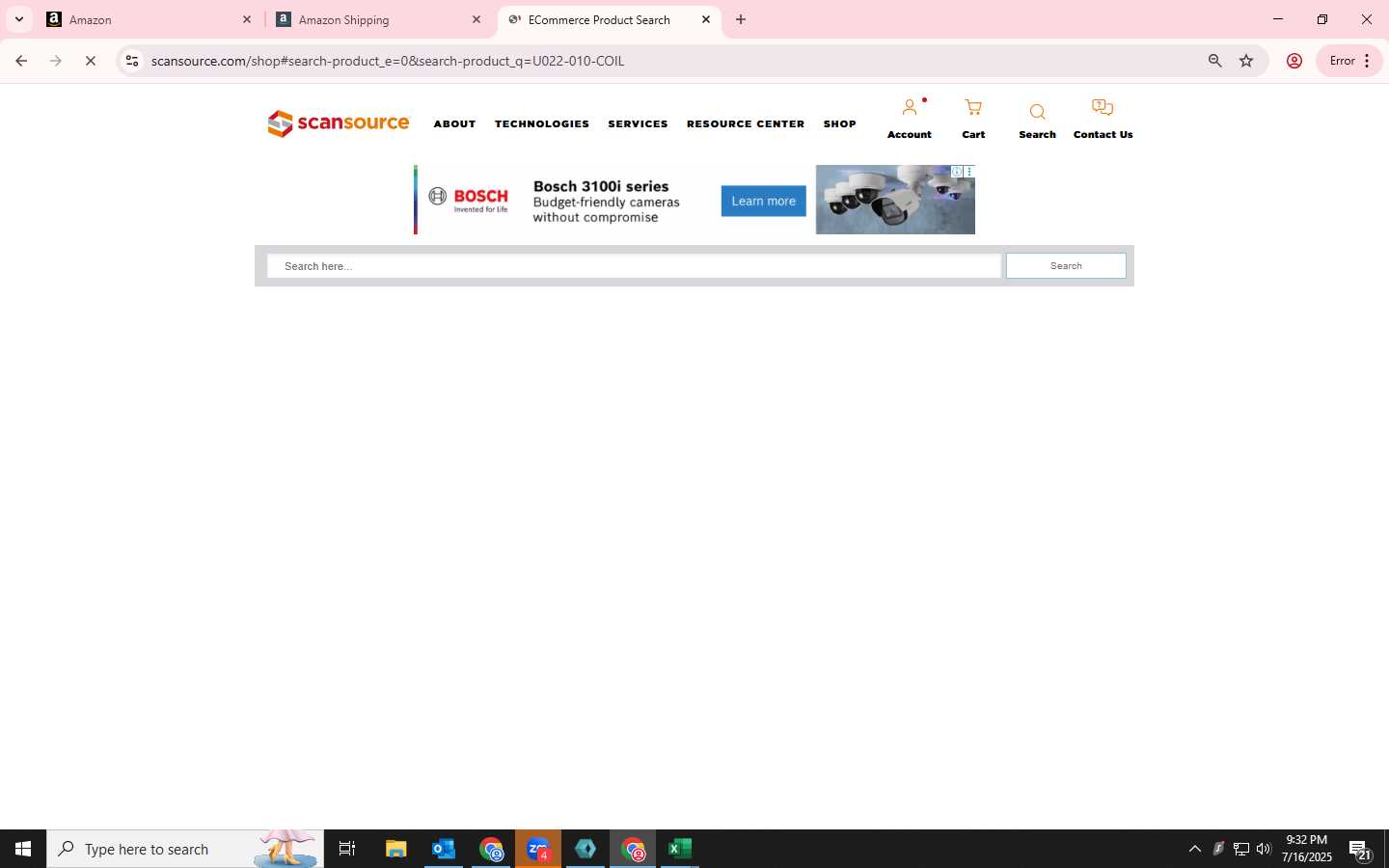Click the Search magnifier icon in header

point(1037,112)
